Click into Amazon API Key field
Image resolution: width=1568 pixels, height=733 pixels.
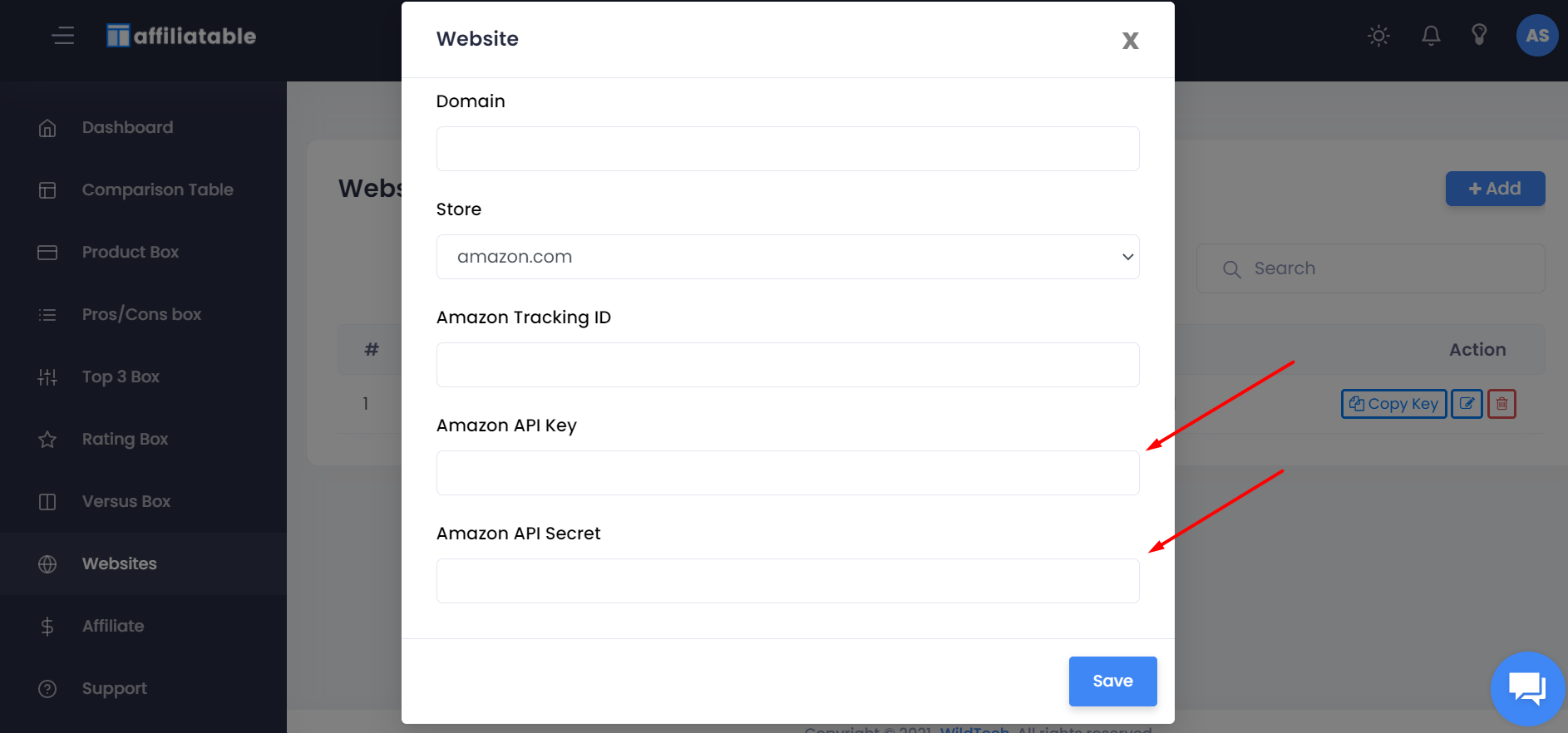coord(787,473)
